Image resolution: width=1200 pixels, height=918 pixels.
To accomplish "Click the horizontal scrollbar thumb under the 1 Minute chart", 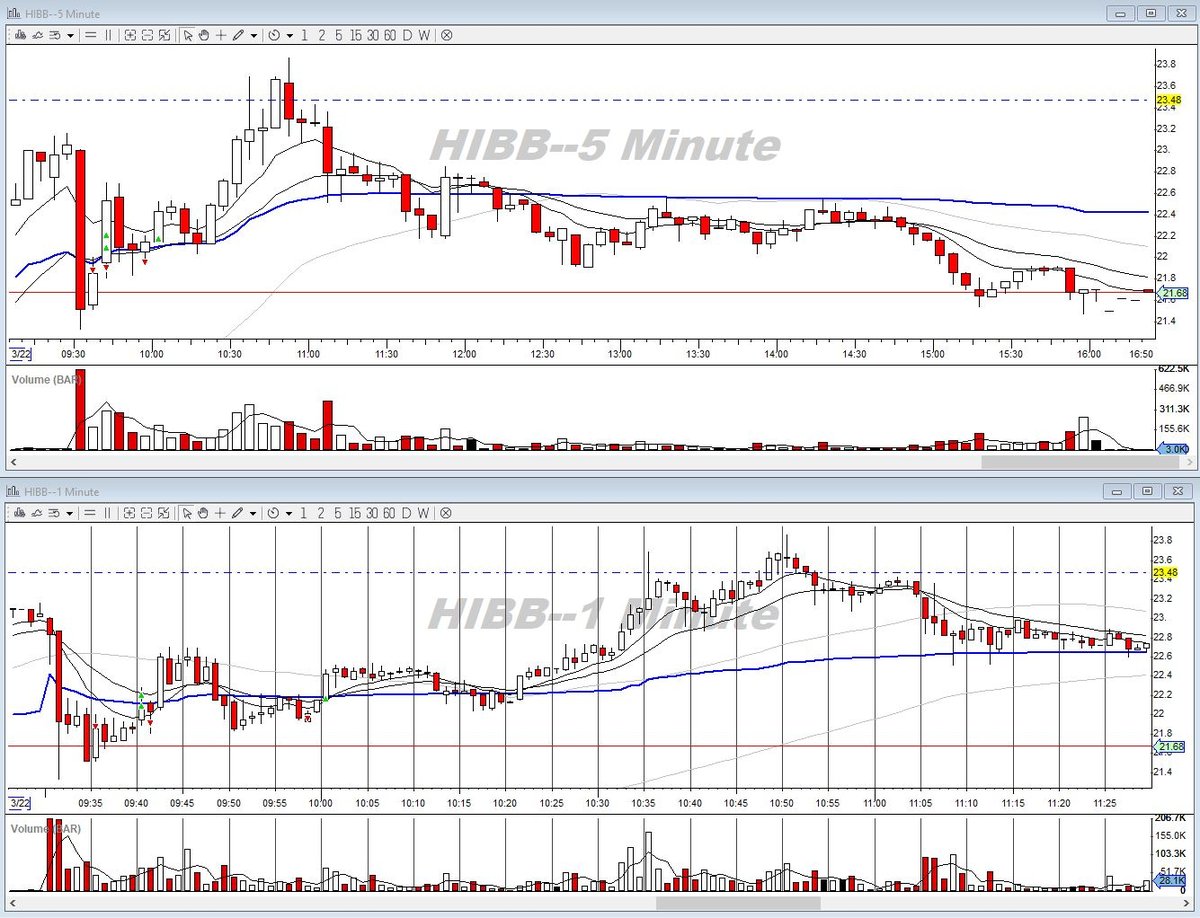I will coord(737,903).
